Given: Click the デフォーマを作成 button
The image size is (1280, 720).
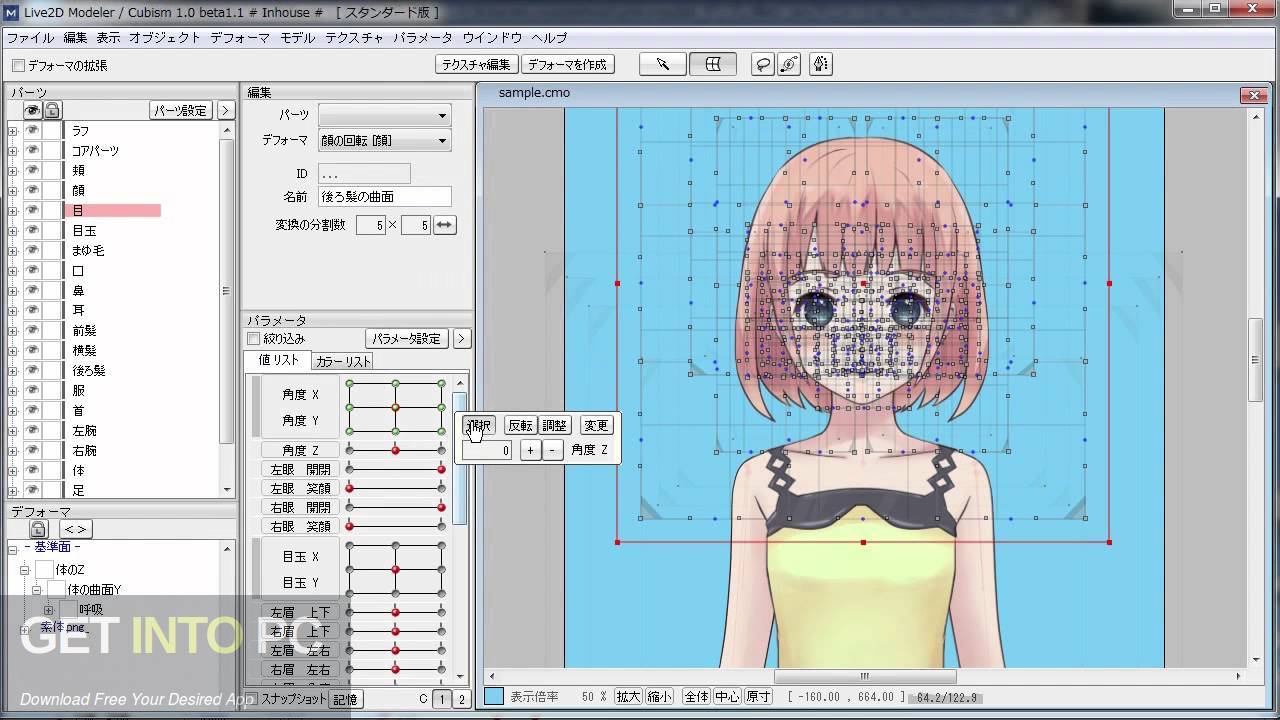Looking at the screenshot, I should point(568,64).
